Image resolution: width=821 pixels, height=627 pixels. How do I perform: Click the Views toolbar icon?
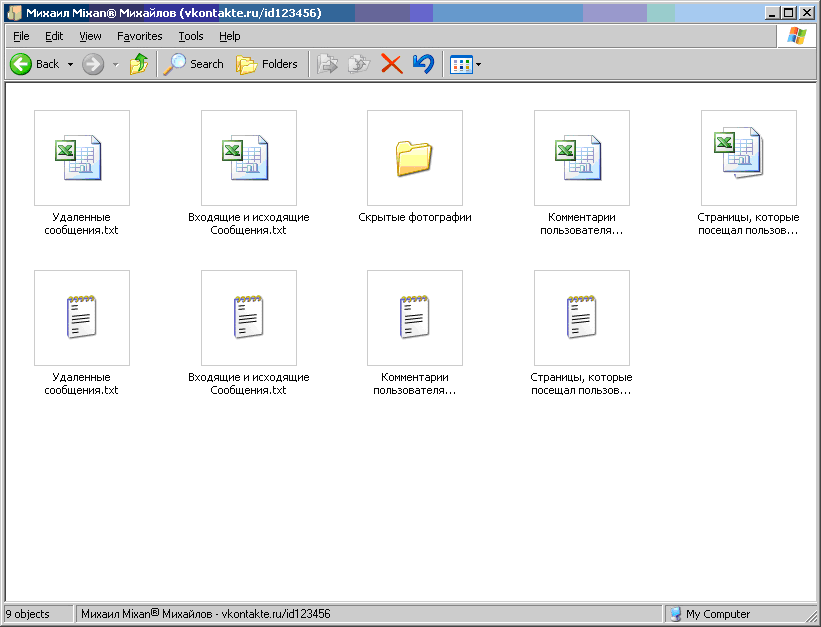click(461, 64)
